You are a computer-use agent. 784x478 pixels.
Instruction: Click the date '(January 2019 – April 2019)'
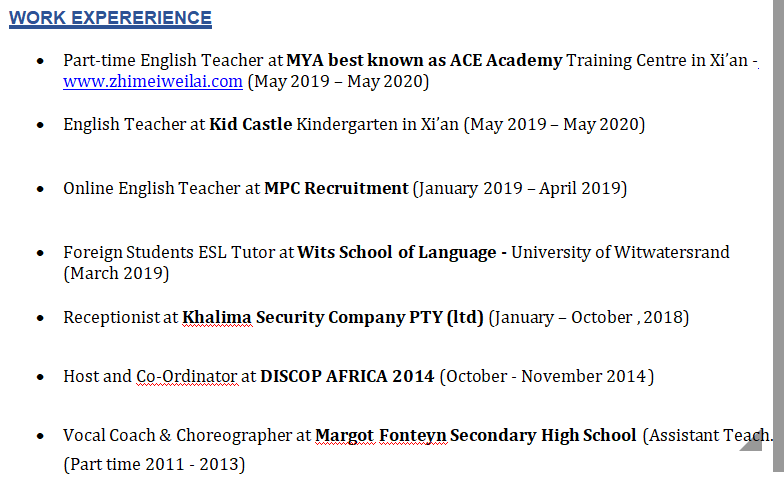520,188
